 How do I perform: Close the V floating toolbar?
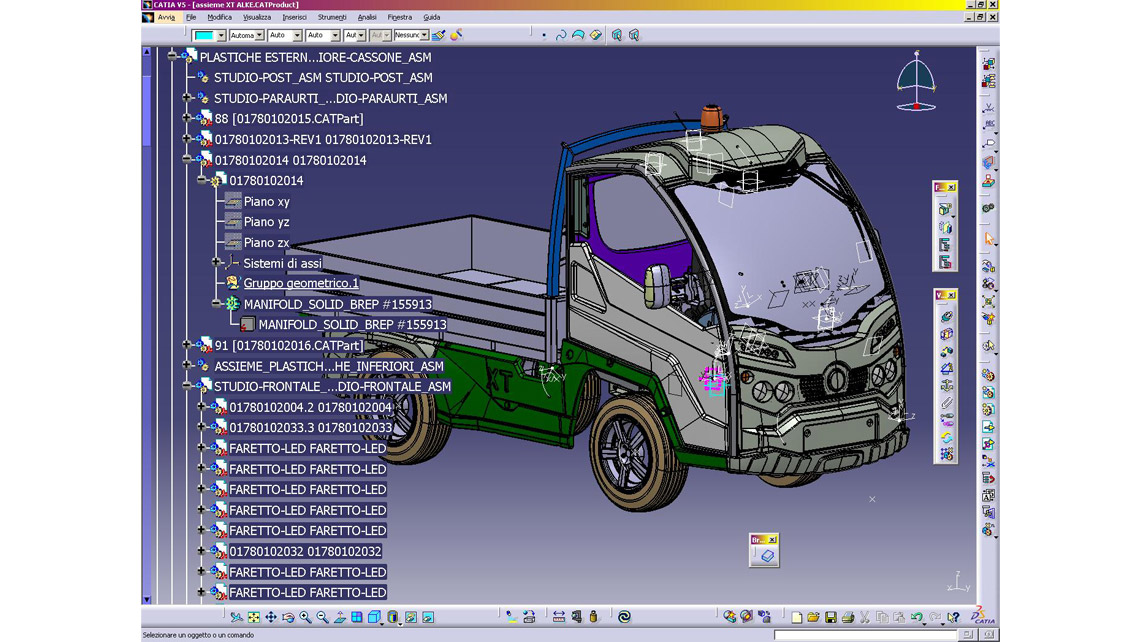pos(951,295)
